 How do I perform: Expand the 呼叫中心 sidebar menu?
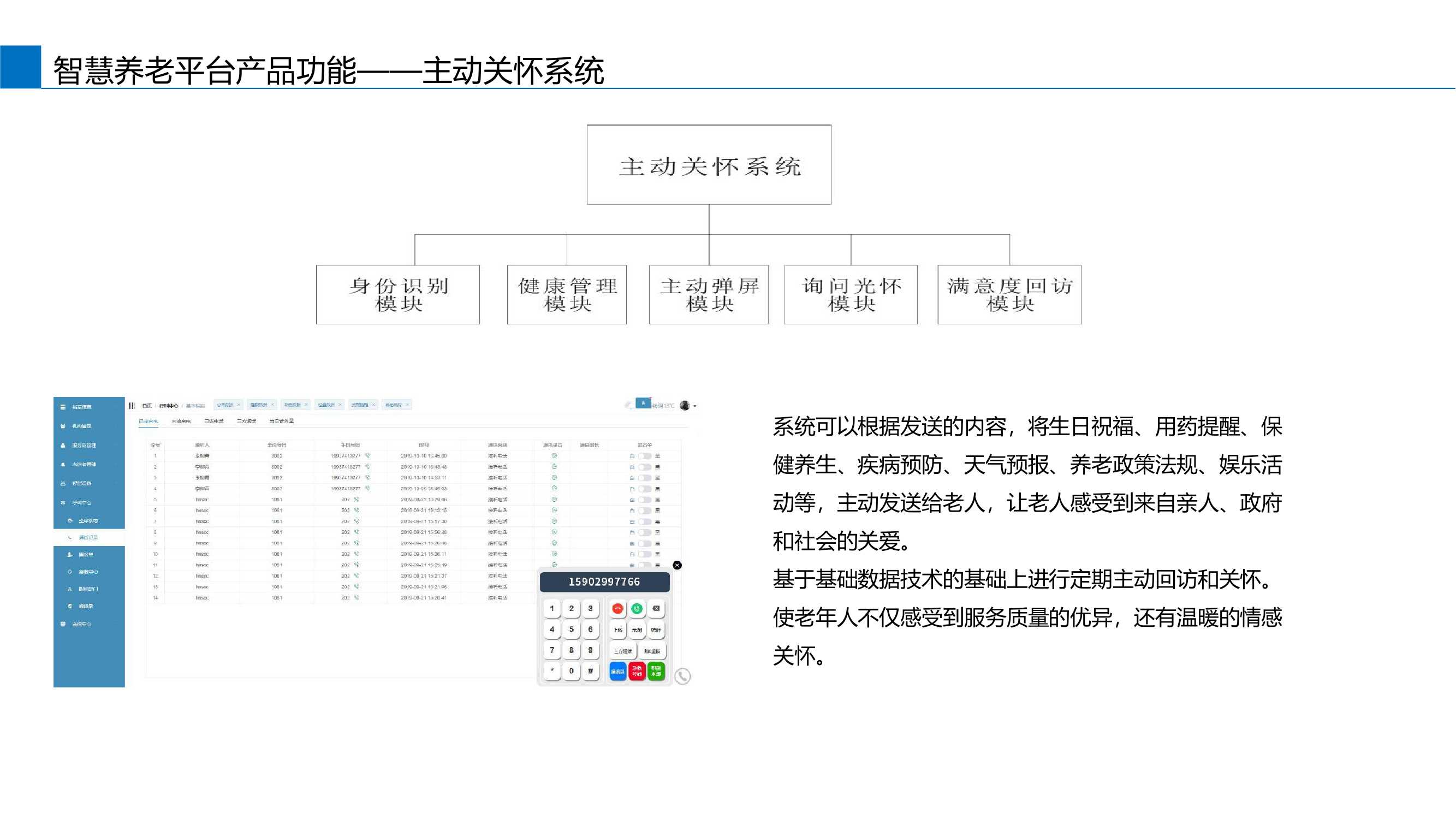click(x=82, y=502)
